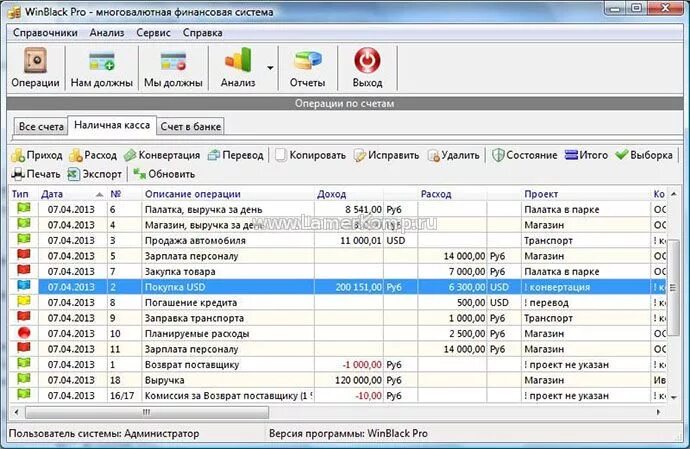Click the Выборка checkmark tool
The image size is (690, 449).
pos(644,155)
